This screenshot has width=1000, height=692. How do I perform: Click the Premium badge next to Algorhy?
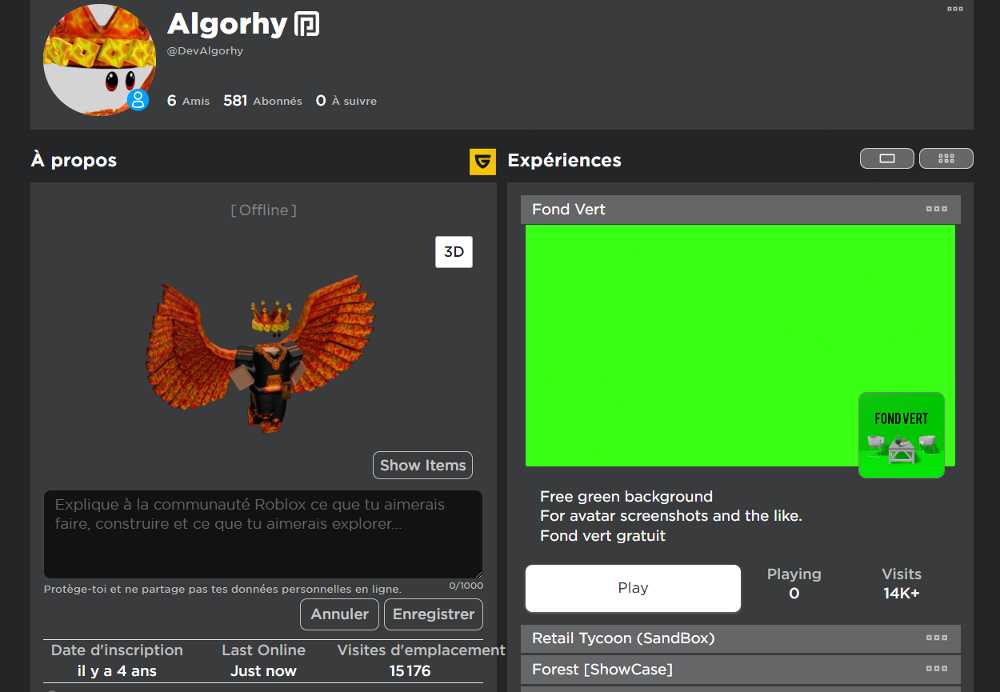click(307, 25)
